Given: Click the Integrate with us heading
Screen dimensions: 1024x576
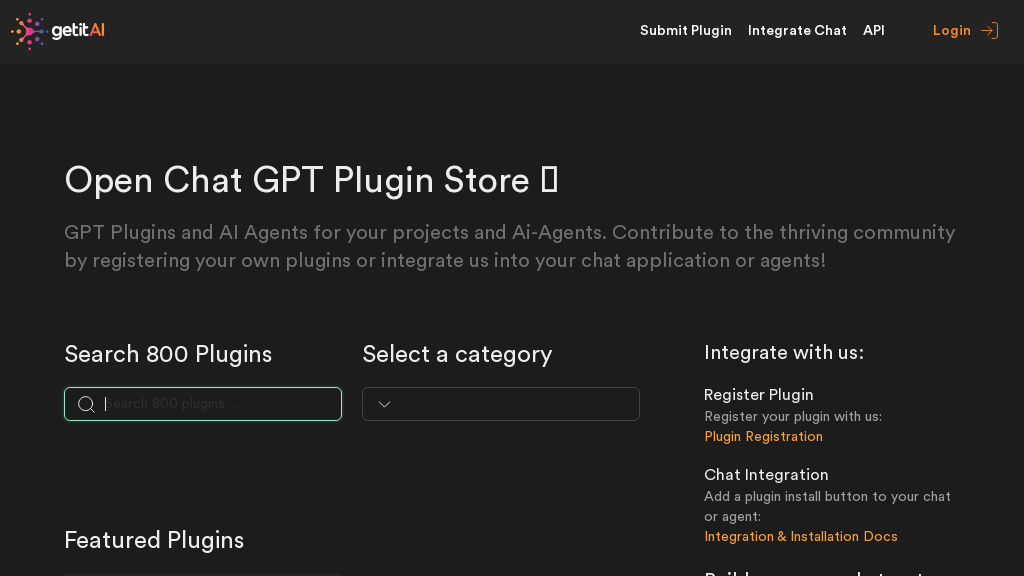Looking at the screenshot, I should [x=783, y=353].
